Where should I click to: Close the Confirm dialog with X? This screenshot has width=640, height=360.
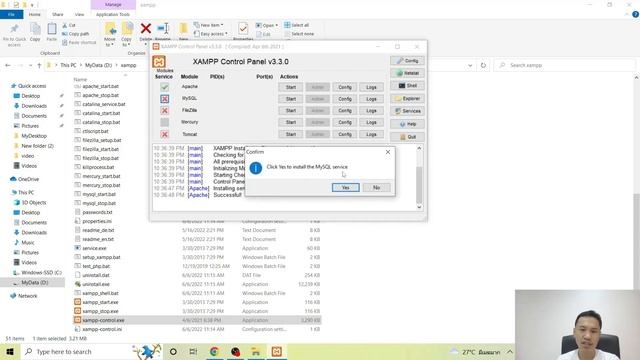point(388,152)
